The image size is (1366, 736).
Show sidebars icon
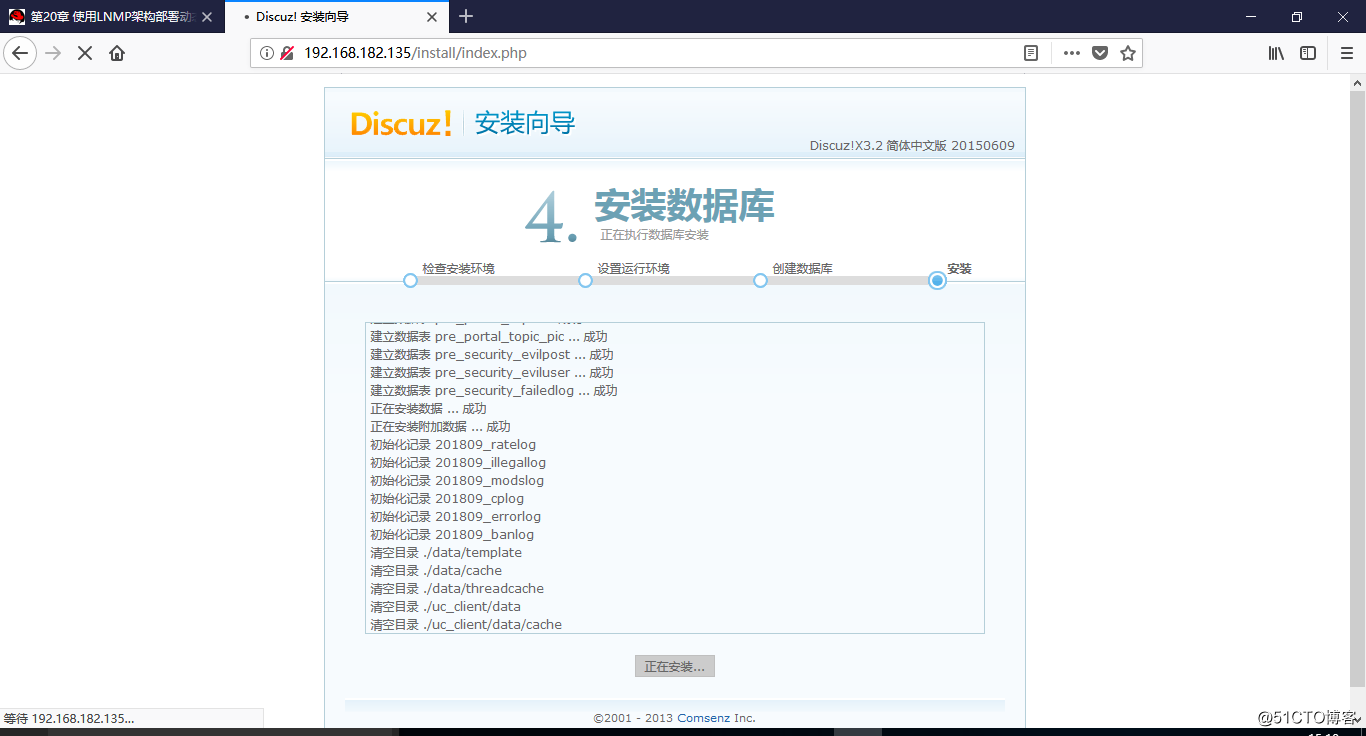pos(1308,53)
